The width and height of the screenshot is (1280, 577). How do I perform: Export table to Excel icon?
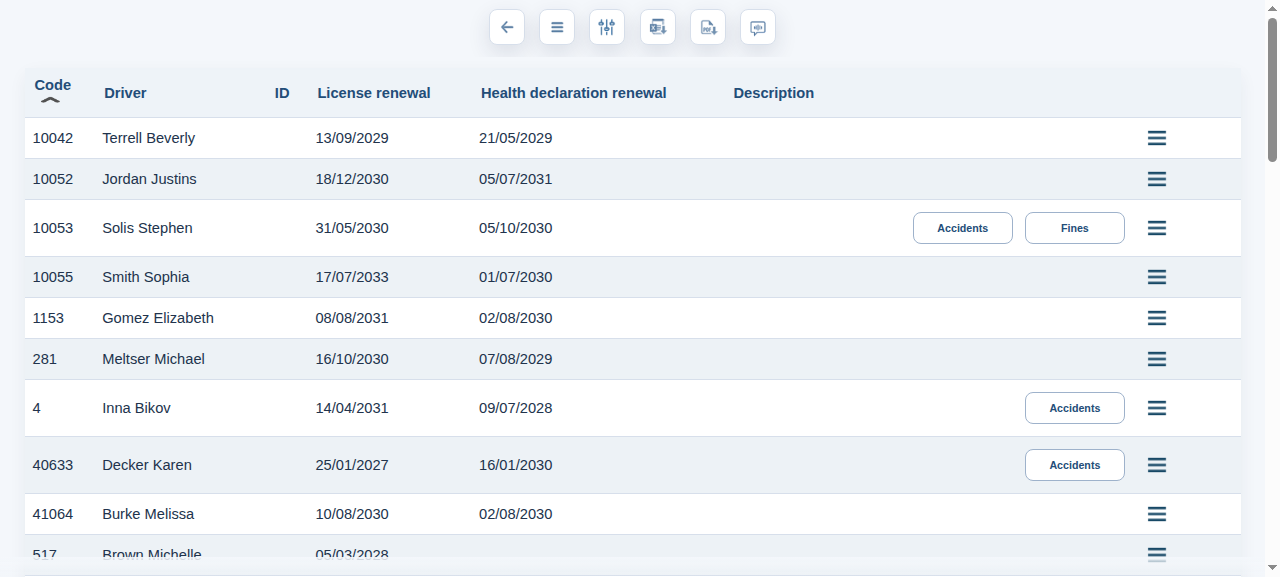(658, 27)
